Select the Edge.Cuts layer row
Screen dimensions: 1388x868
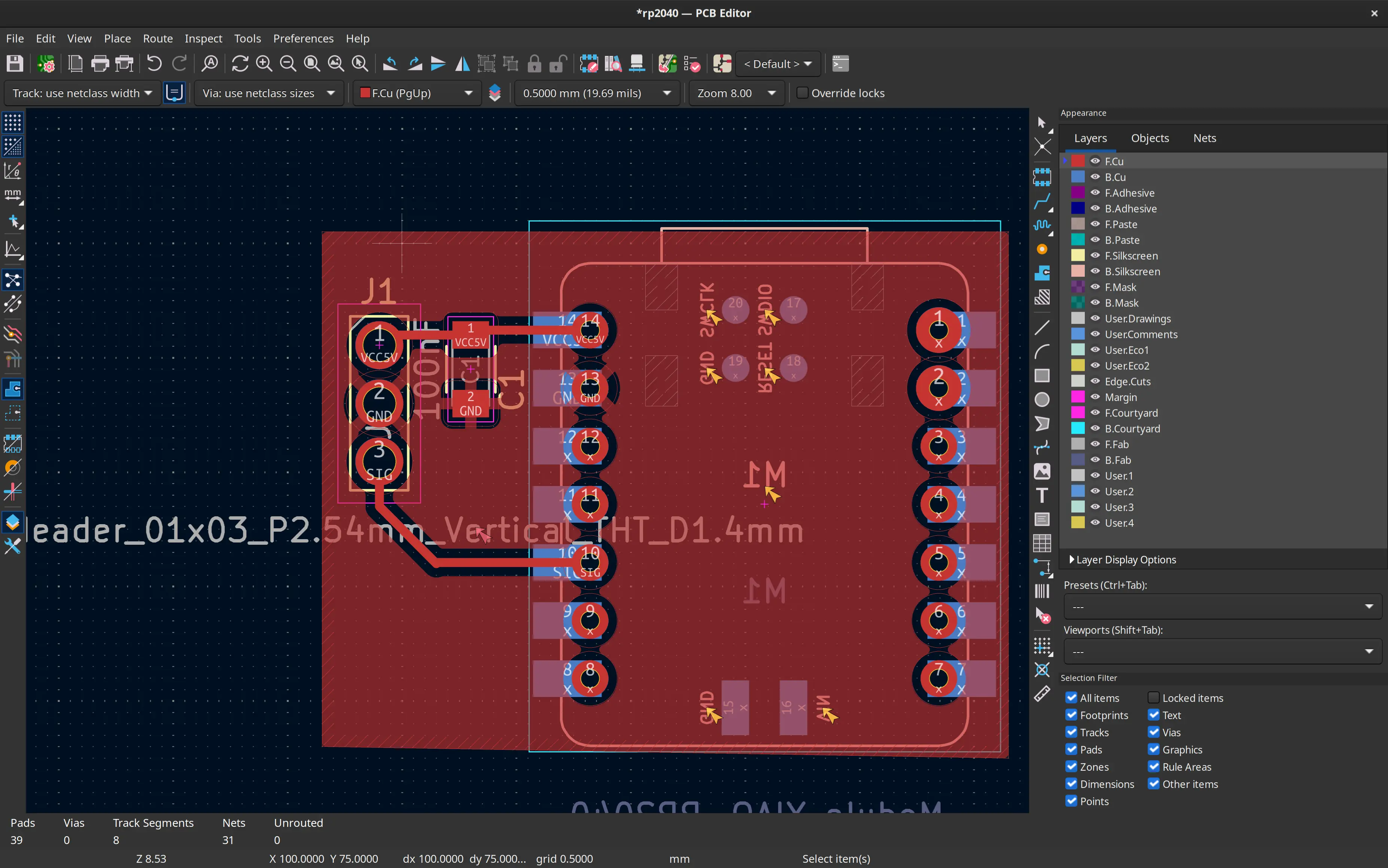coord(1127,381)
